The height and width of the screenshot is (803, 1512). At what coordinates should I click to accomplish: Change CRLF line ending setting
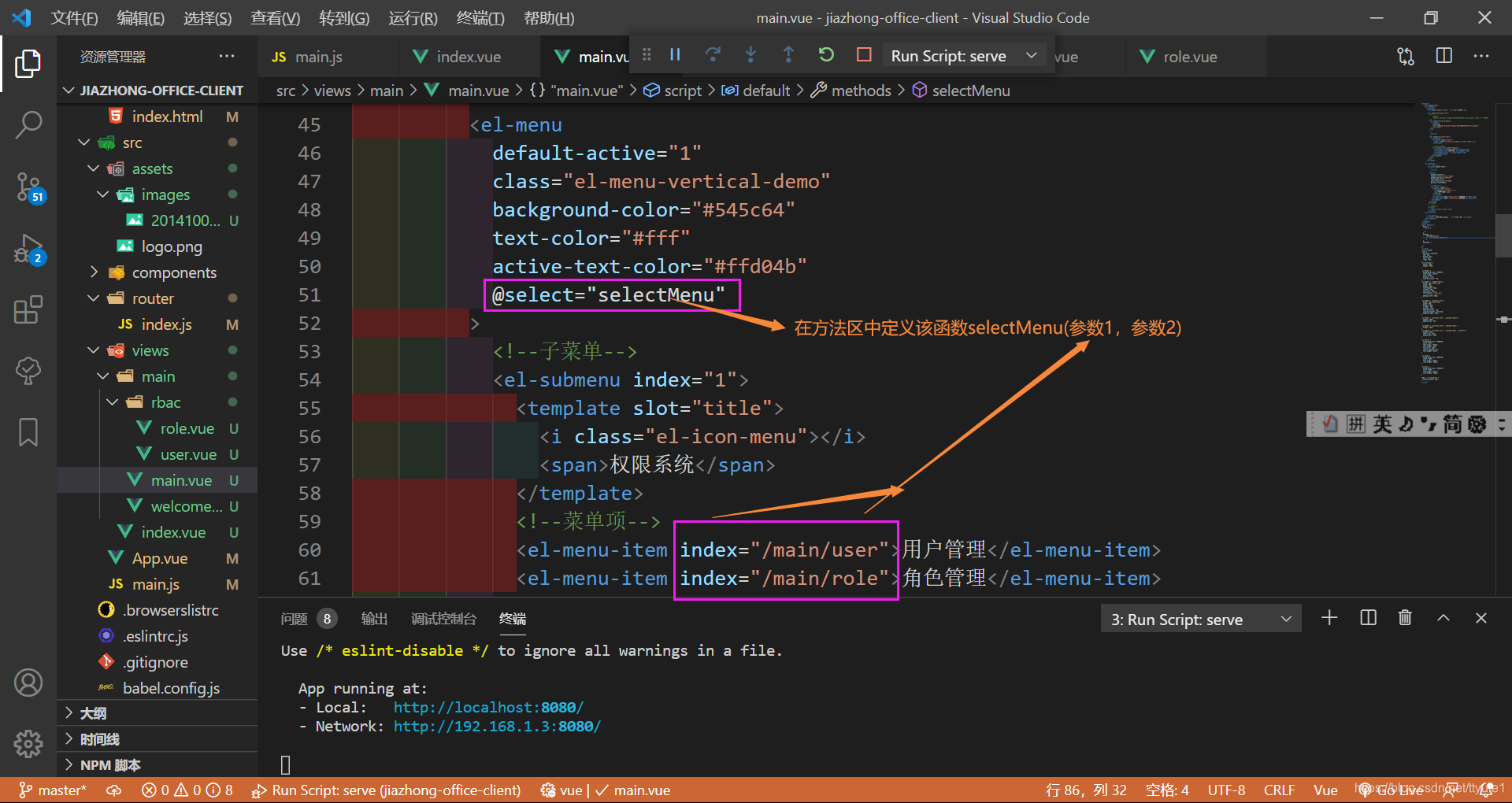[x=1279, y=790]
